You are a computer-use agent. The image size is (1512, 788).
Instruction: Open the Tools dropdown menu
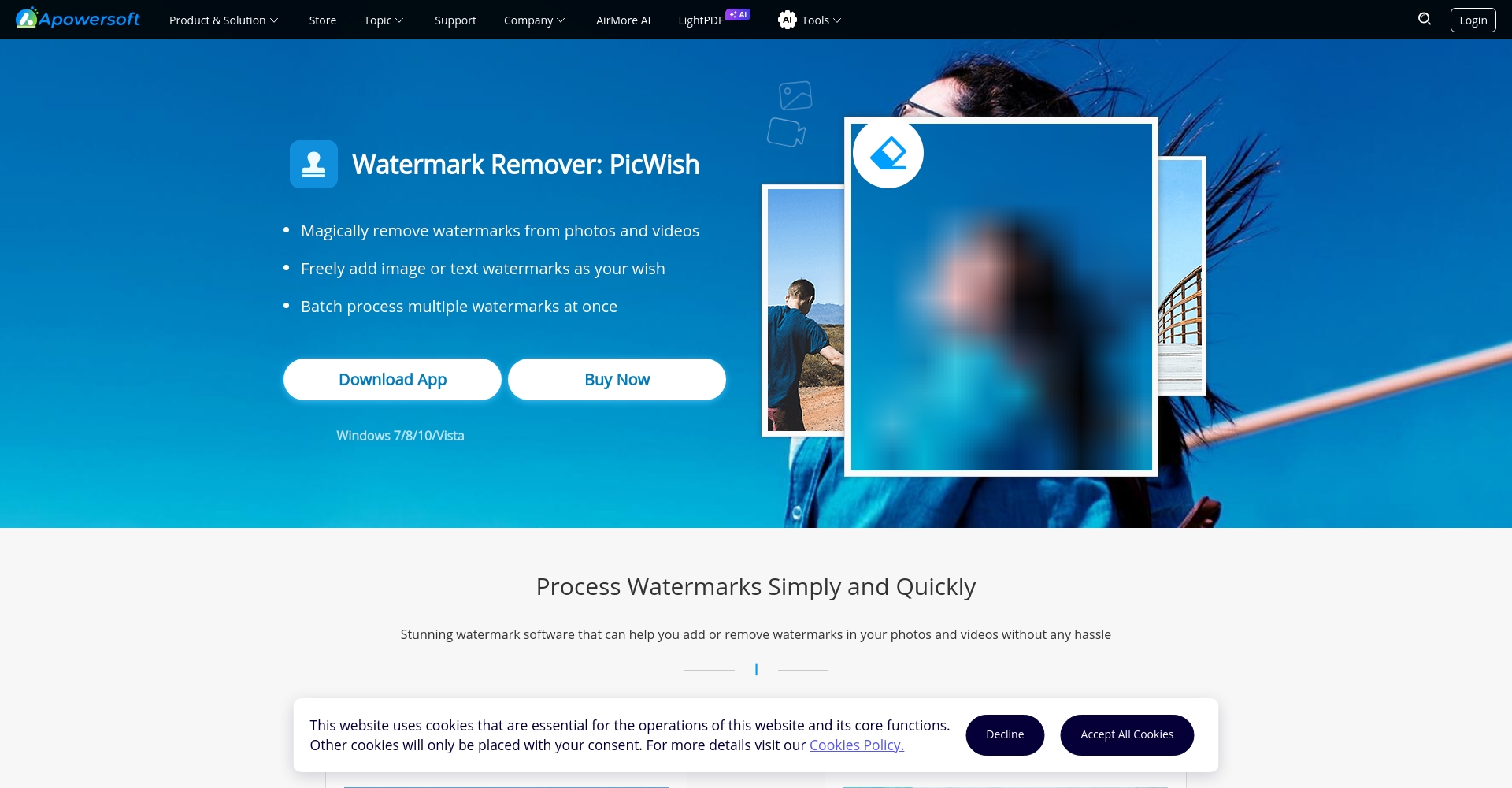tap(821, 20)
